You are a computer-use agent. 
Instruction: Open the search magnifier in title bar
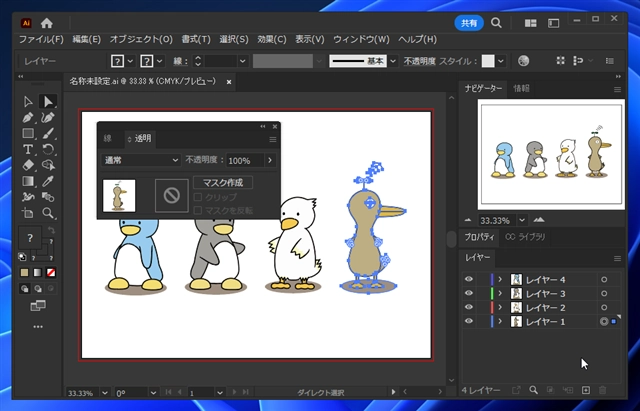[x=496, y=23]
